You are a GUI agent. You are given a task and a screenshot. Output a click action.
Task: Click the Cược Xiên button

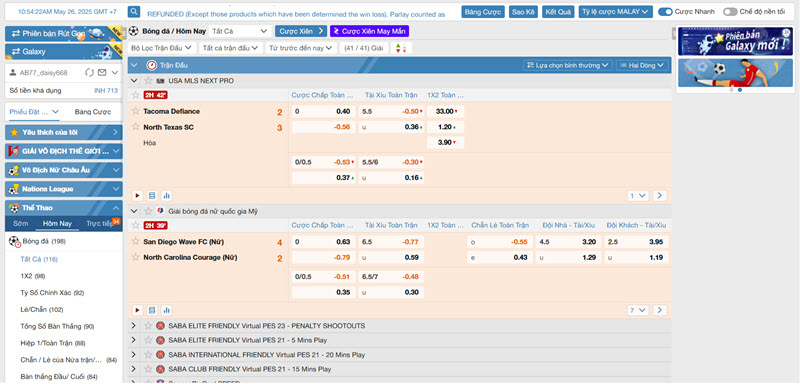coord(301,31)
